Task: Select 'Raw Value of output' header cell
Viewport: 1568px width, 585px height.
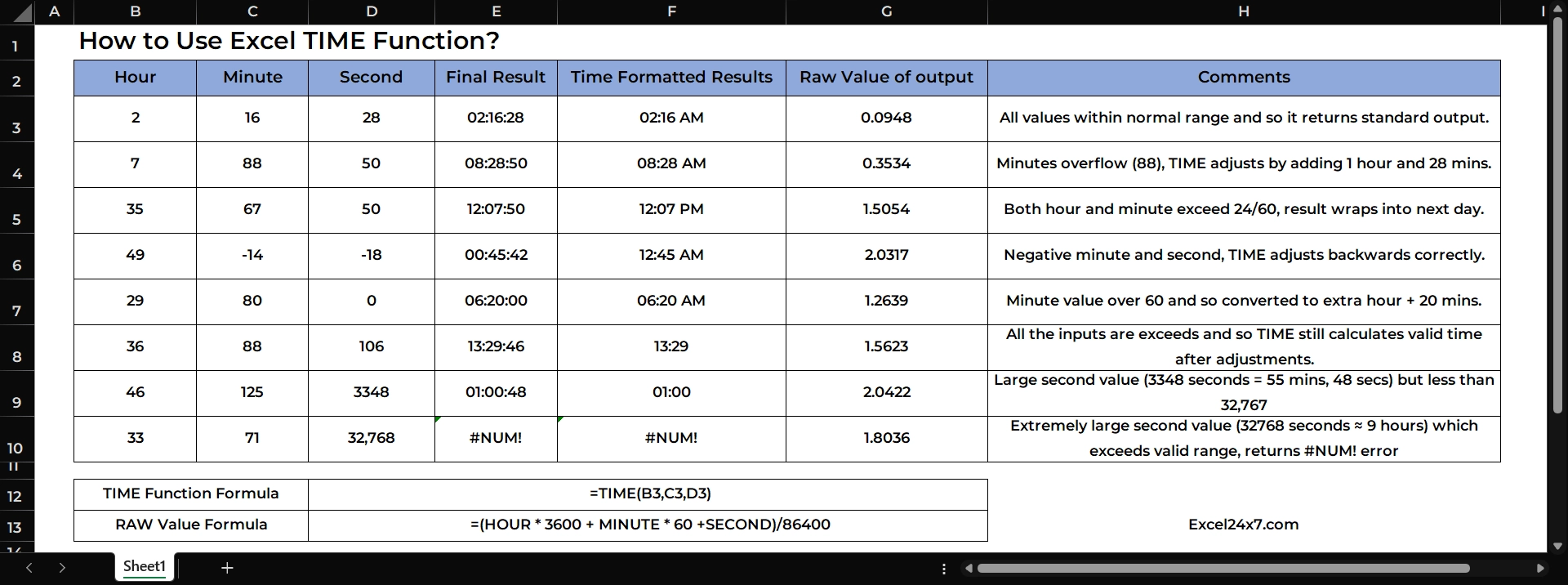Action: (887, 78)
